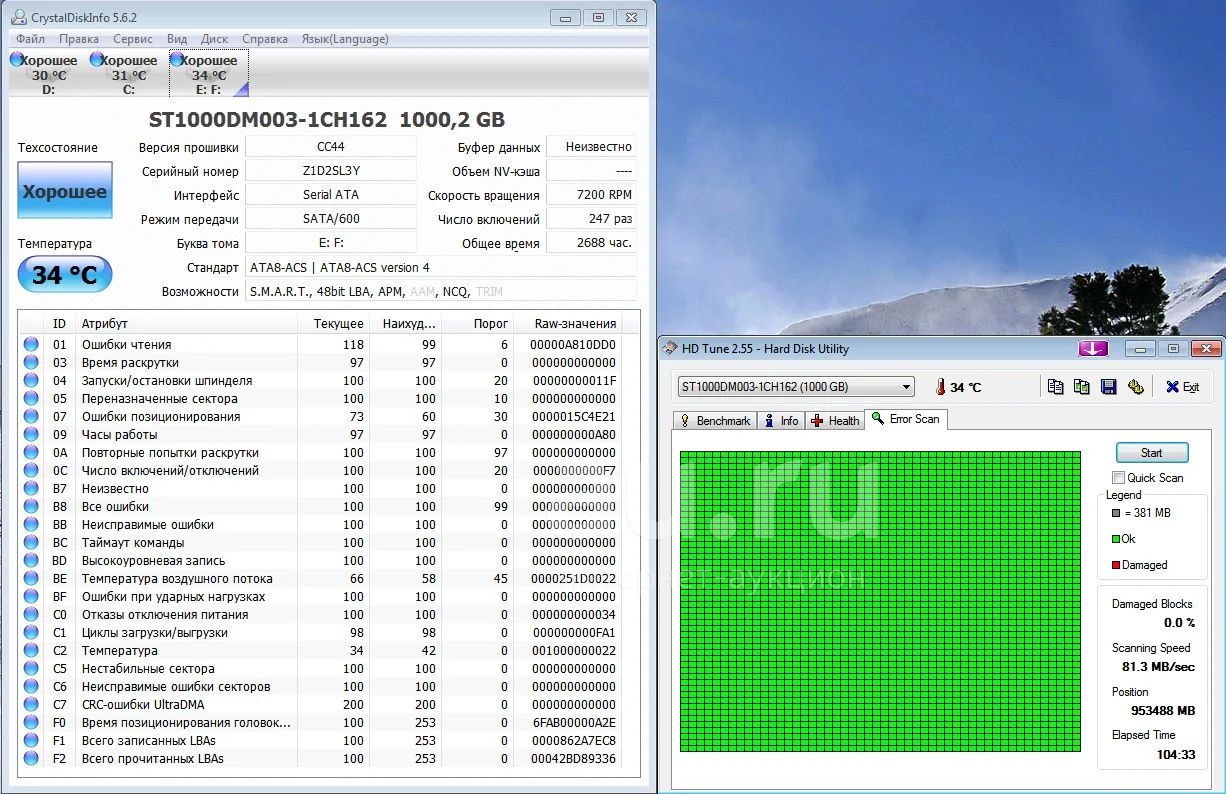Click status orb of attribute 0C Число включений/отключений
The width and height of the screenshot is (1226, 794).
coord(31,471)
